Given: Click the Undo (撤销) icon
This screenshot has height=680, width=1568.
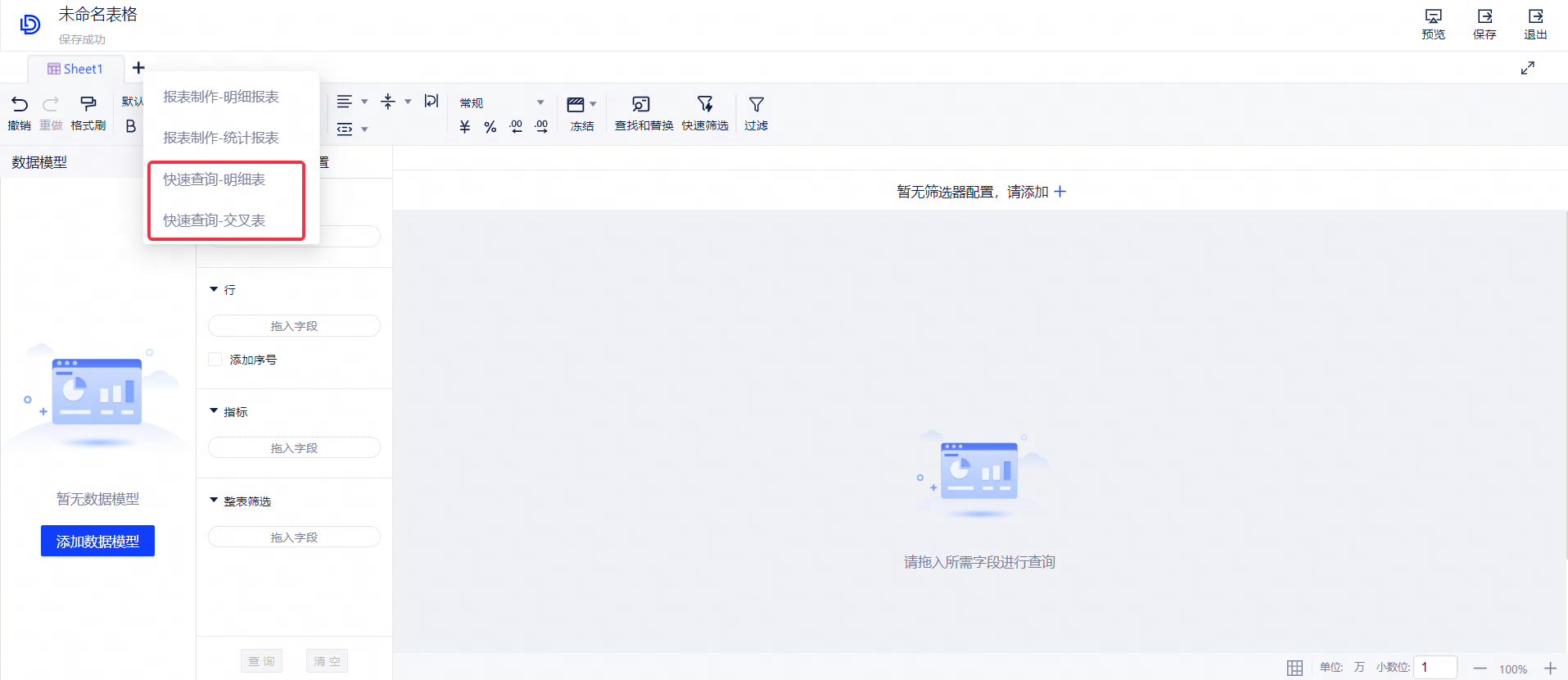Looking at the screenshot, I should (20, 104).
